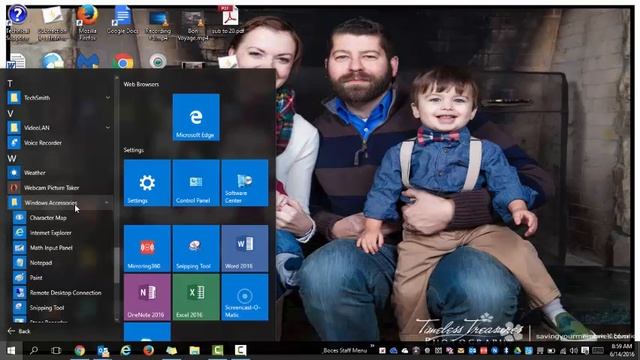Open Bon Voyage.mp4 desktop file
Image resolution: width=640 pixels, height=360 pixels.
193,25
